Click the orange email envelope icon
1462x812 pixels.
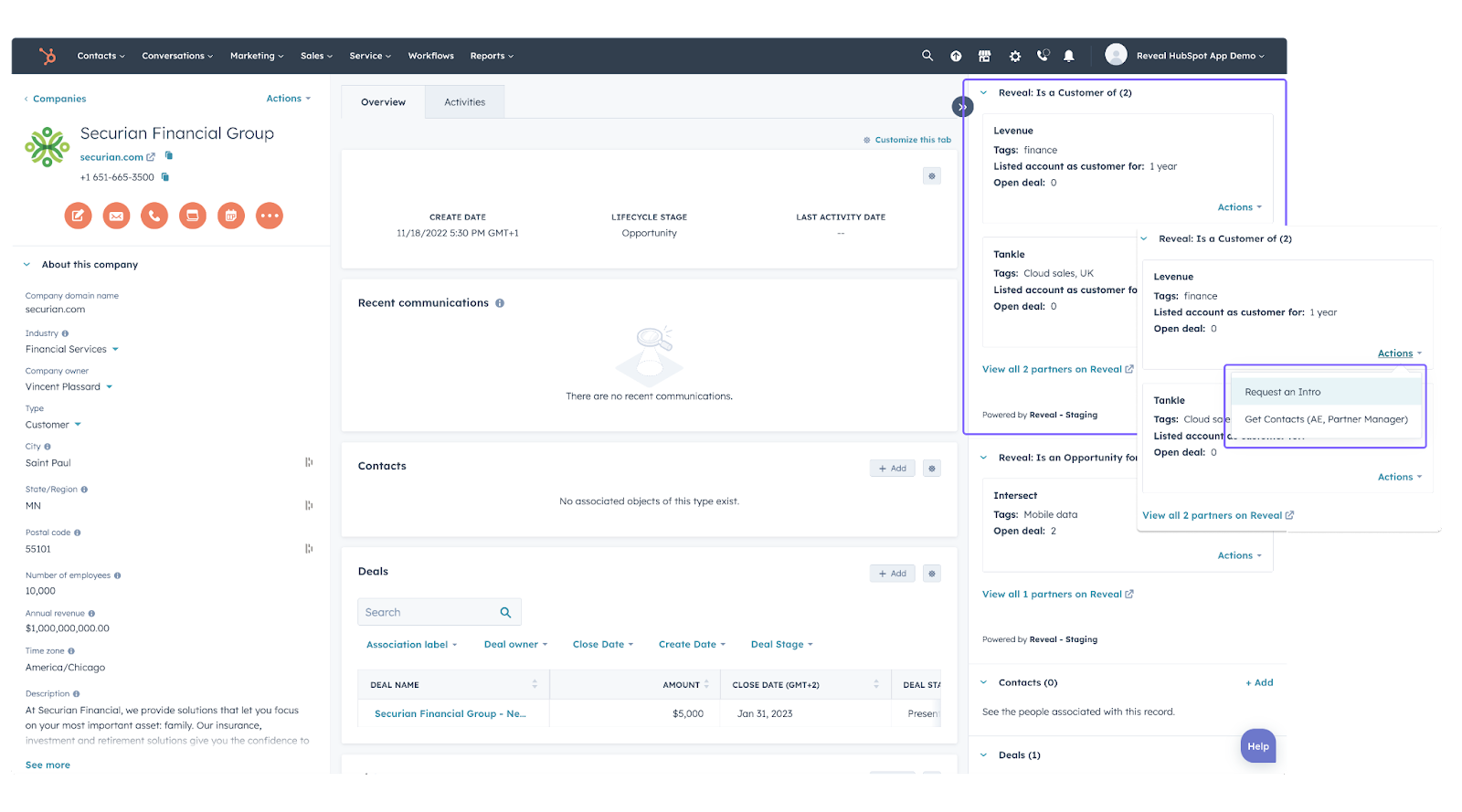tap(116, 216)
